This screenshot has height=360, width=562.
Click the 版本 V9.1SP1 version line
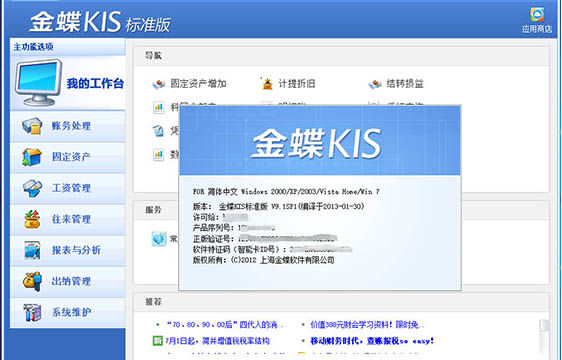(279, 207)
